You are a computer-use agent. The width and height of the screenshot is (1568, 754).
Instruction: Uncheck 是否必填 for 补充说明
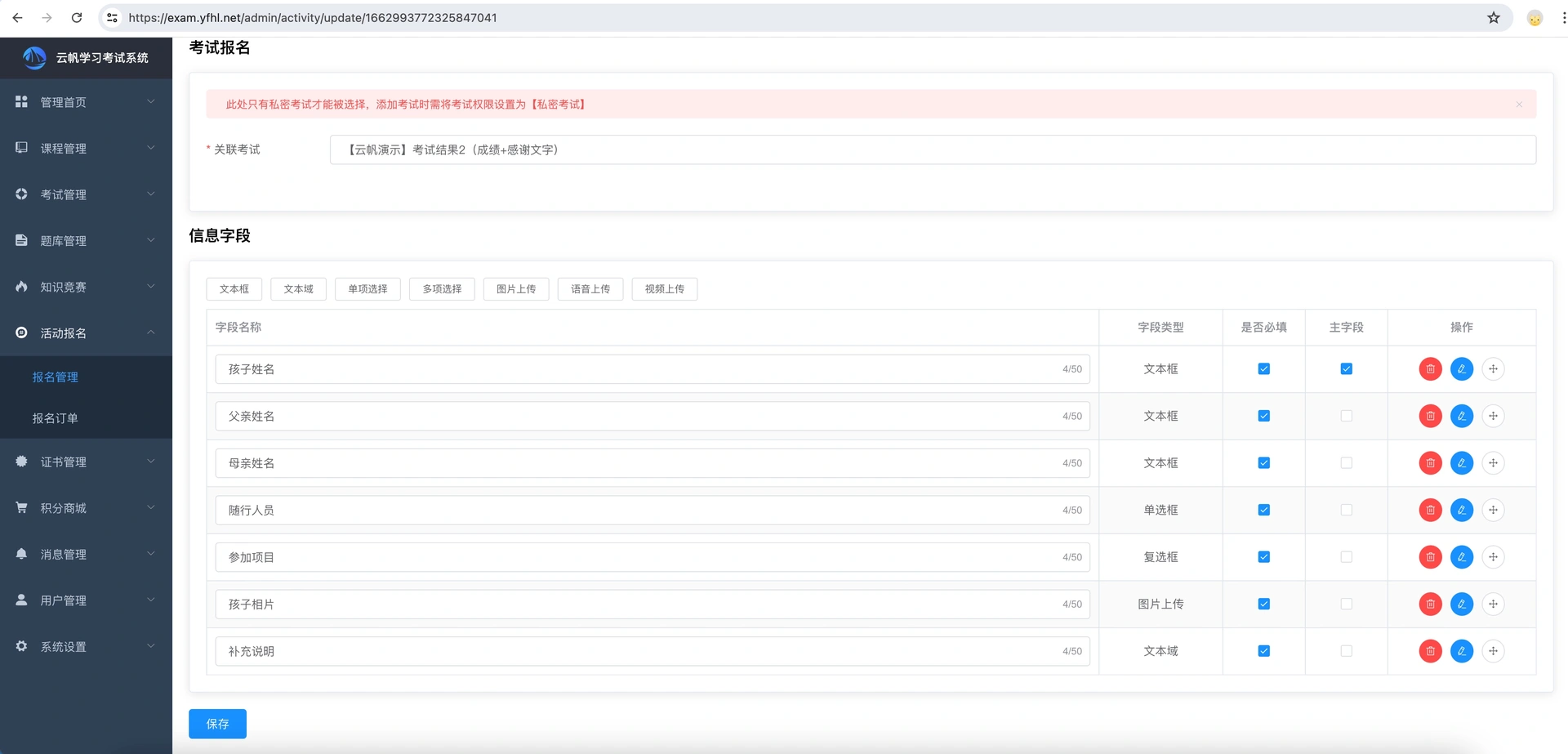point(1263,651)
